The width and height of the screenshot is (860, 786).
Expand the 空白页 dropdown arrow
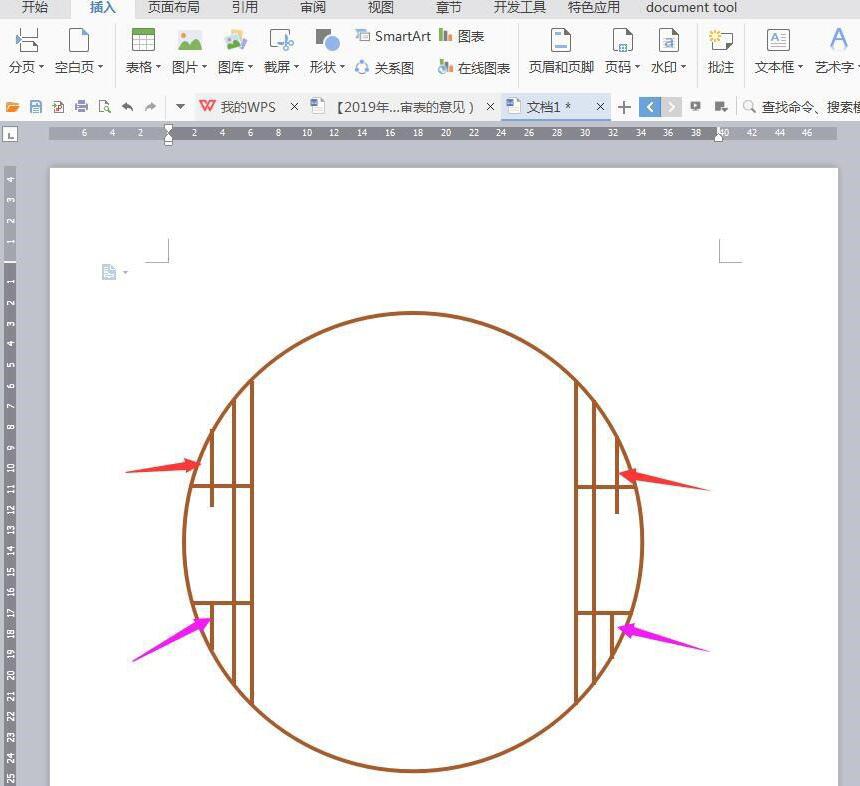tap(100, 67)
